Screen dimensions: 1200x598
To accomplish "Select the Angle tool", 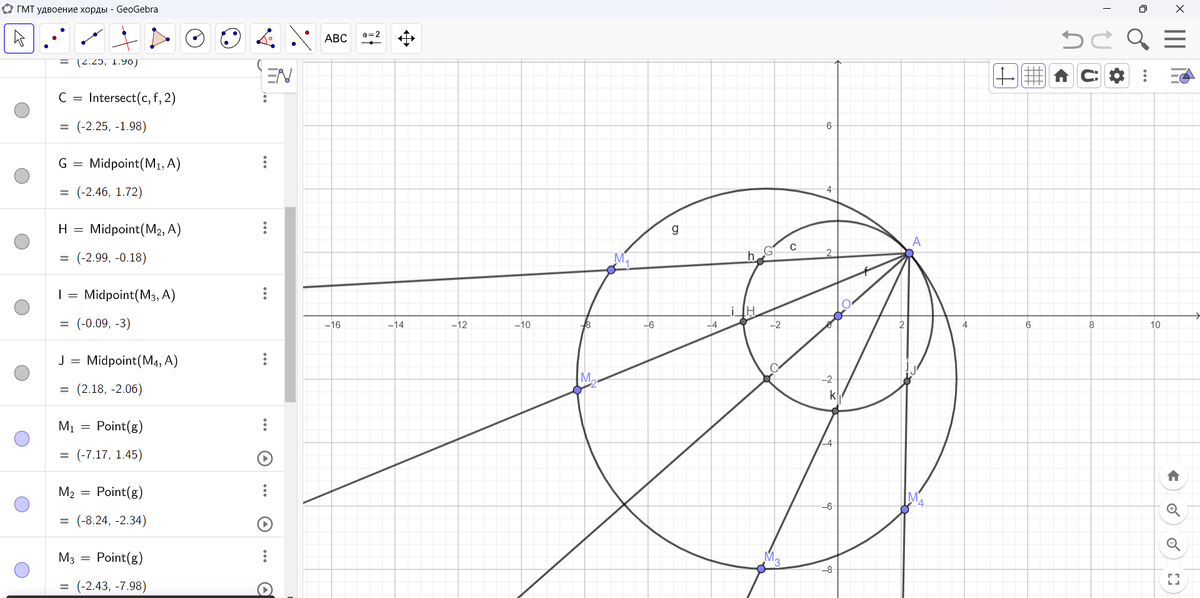I will point(266,38).
